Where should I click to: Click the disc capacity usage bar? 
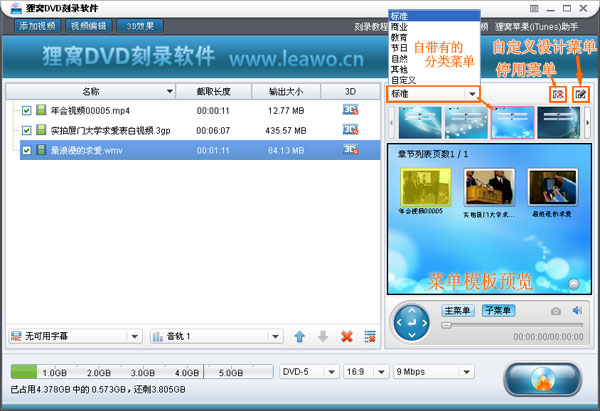(x=142, y=372)
